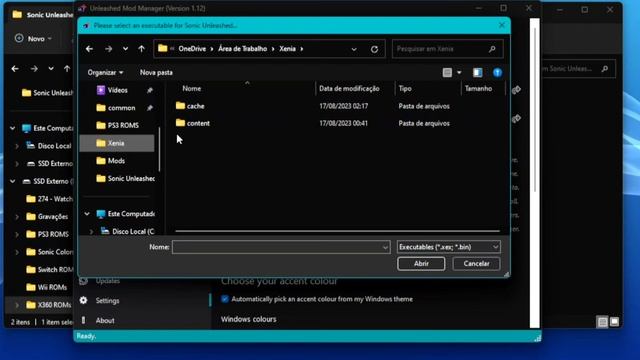Open Vídeos in dialog sidebar
The image size is (640, 360).
[x=117, y=90]
